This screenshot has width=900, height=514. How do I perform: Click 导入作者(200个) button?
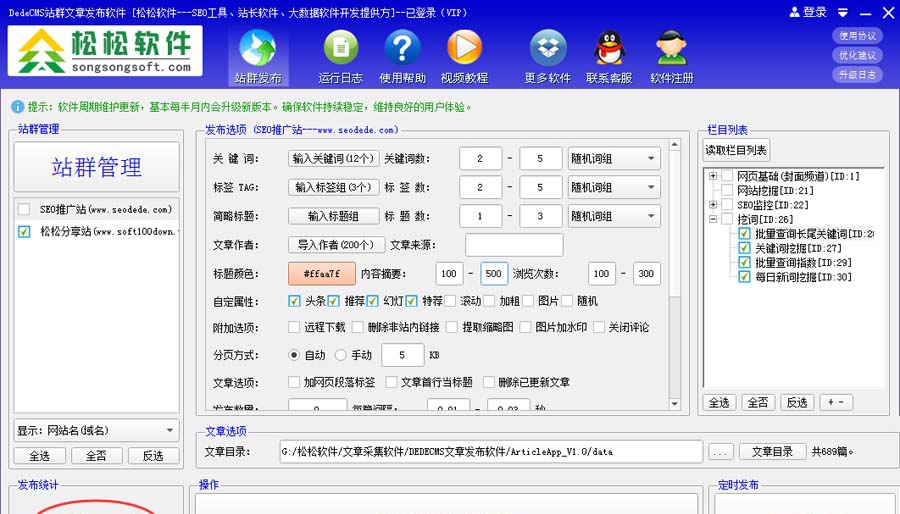[336, 245]
